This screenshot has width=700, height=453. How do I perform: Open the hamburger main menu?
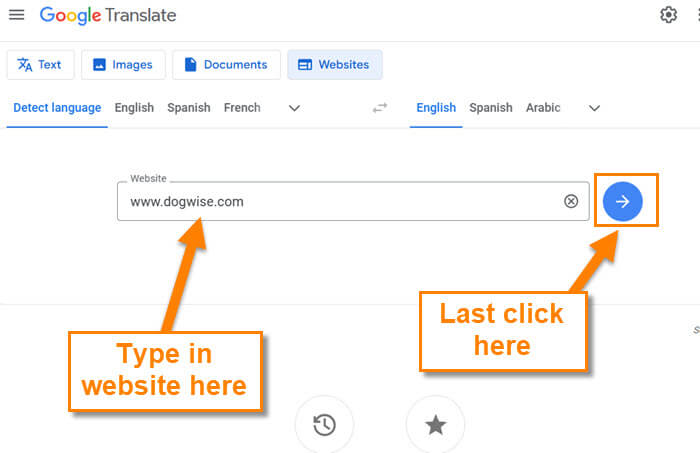pyautogui.click(x=17, y=15)
